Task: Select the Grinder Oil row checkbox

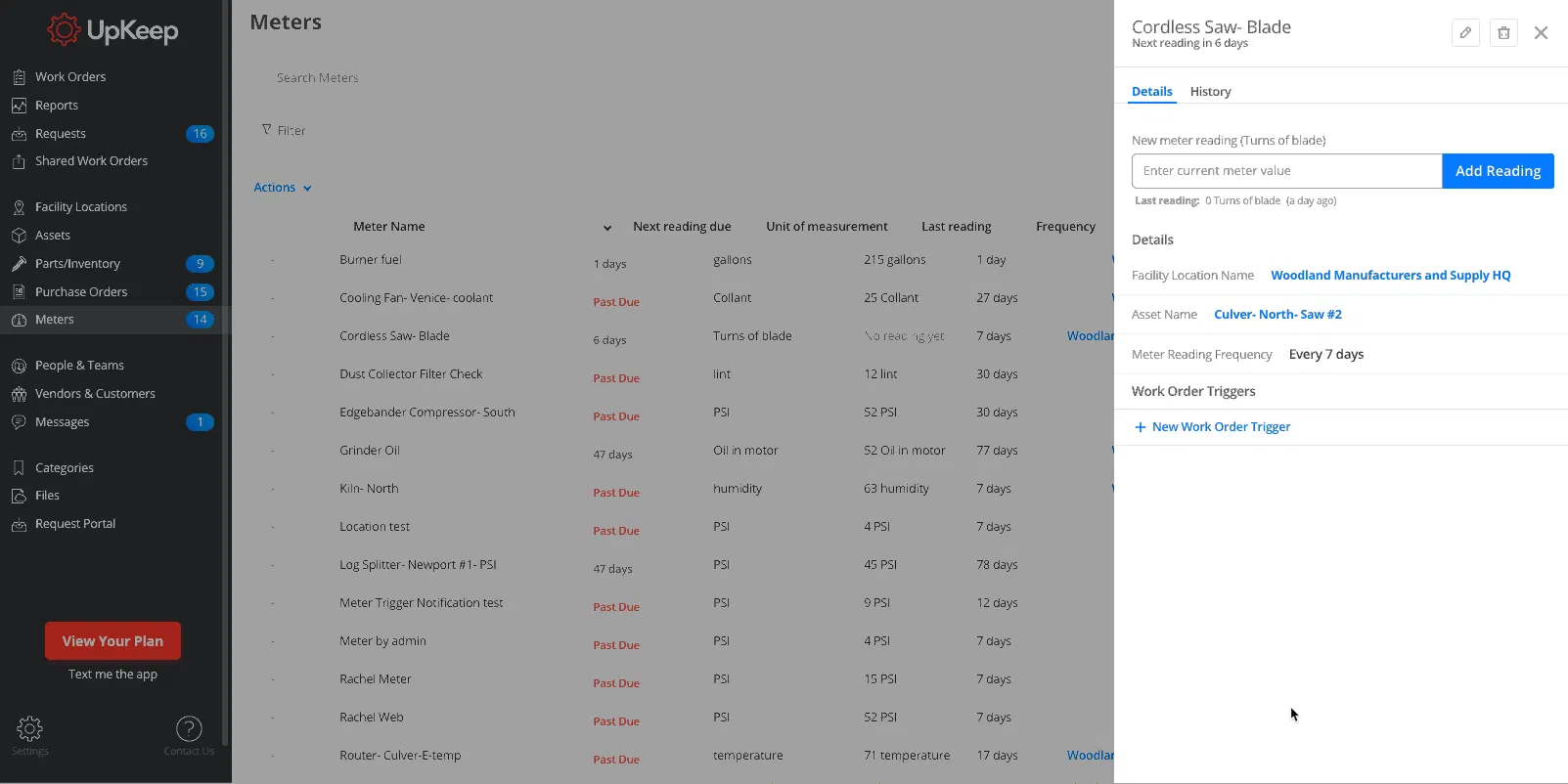Action: coord(273,451)
